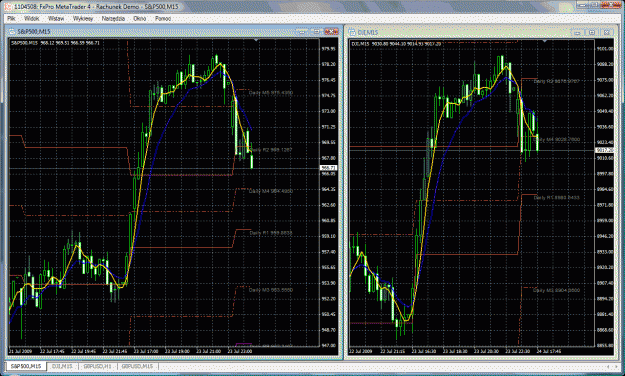Minimize the S&P500,M15 chart window

[x=302, y=31]
